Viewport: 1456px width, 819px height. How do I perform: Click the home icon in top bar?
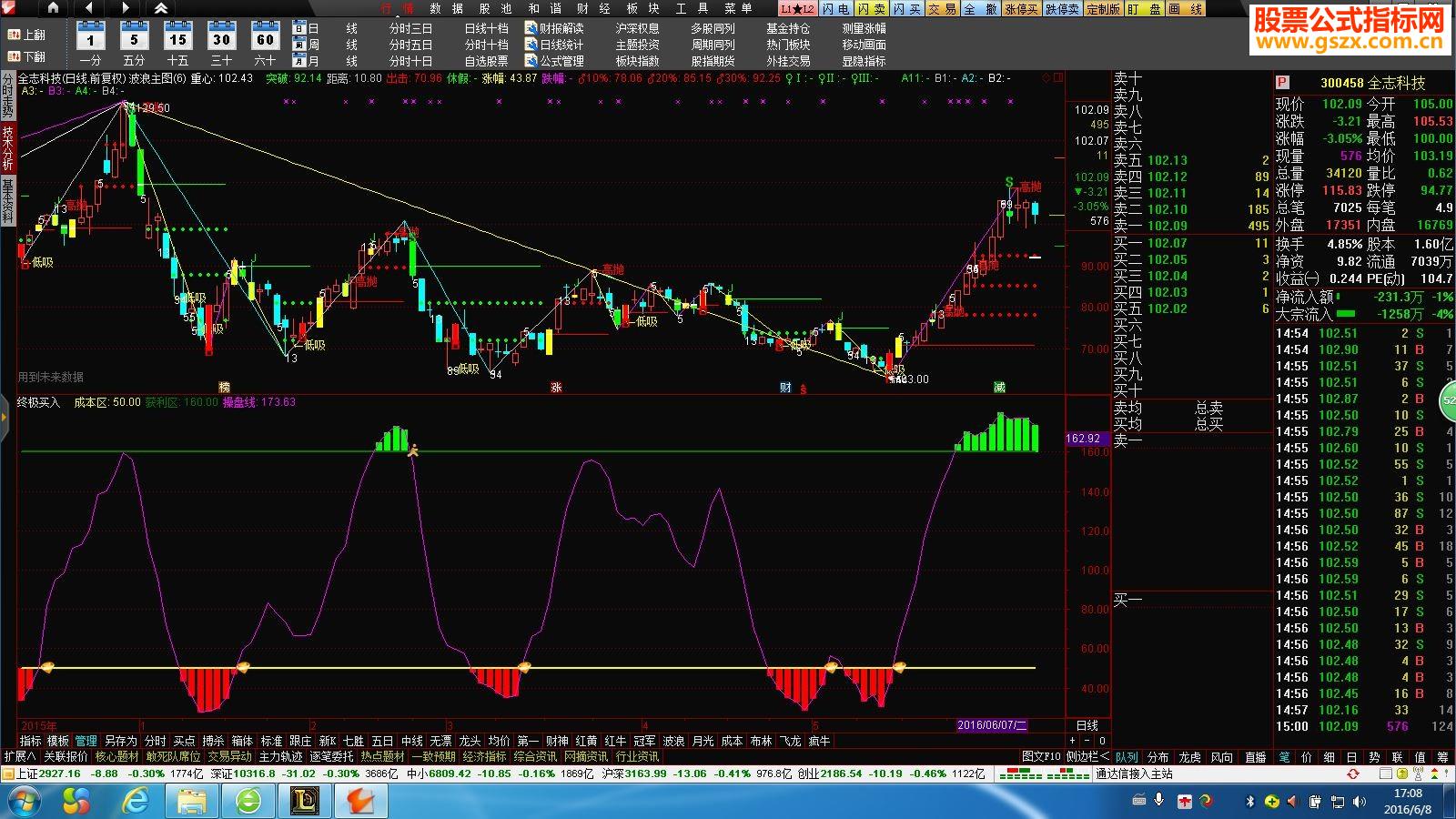[x=53, y=8]
